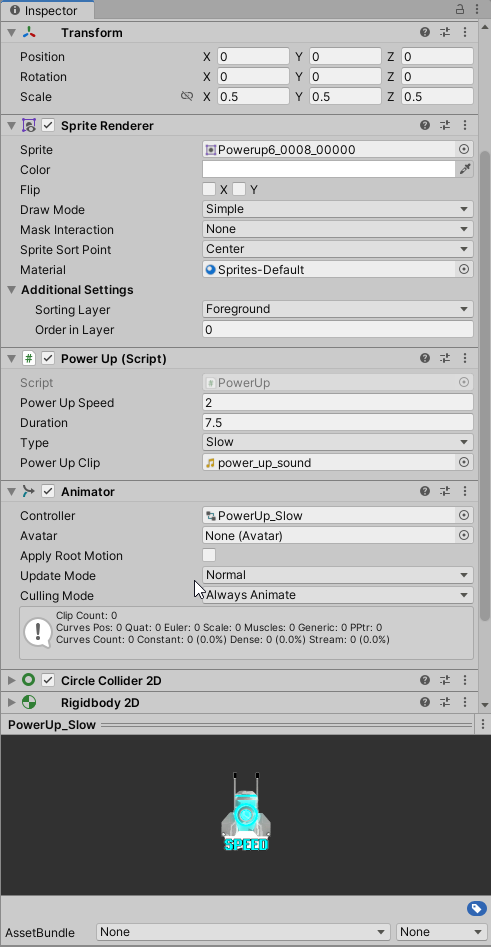Click Scale Y input field
Screen dimensions: 491x947
click(345, 97)
